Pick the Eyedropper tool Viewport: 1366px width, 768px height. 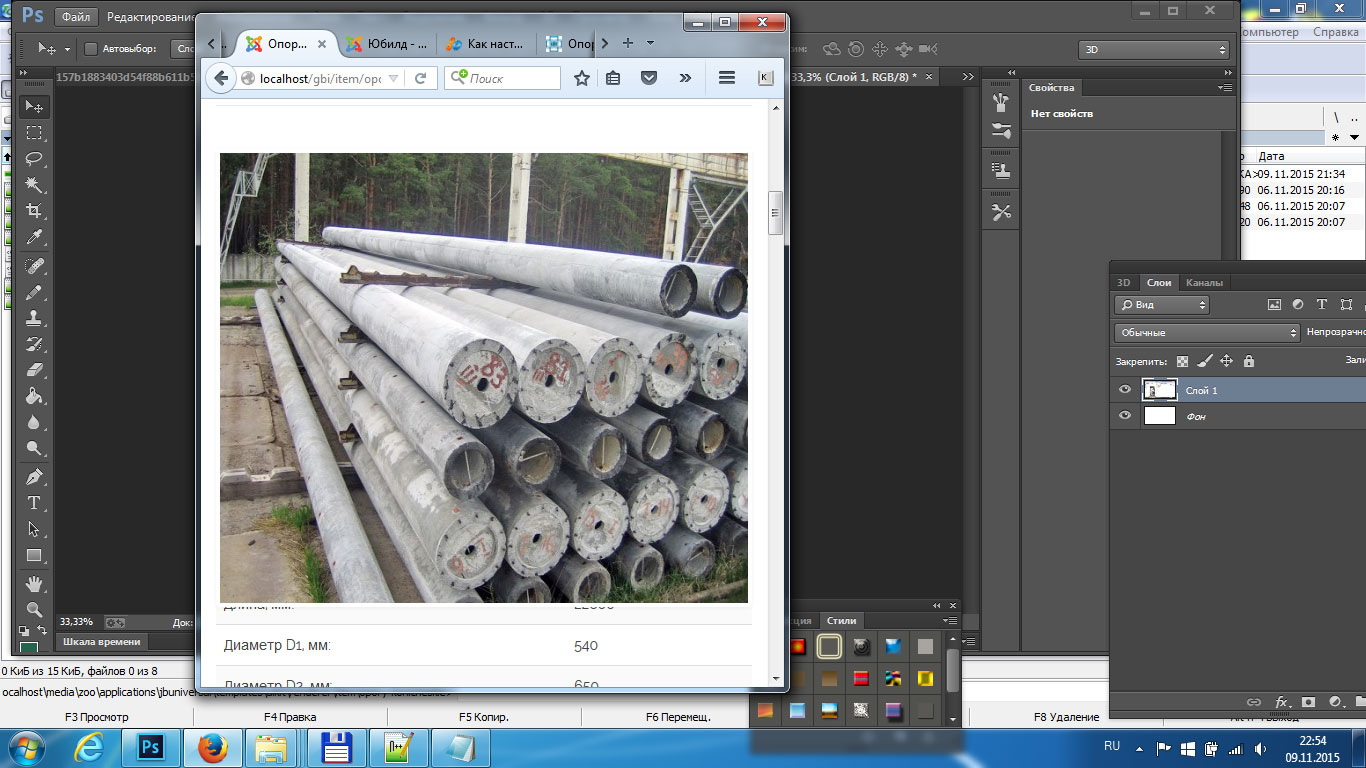[x=34, y=238]
